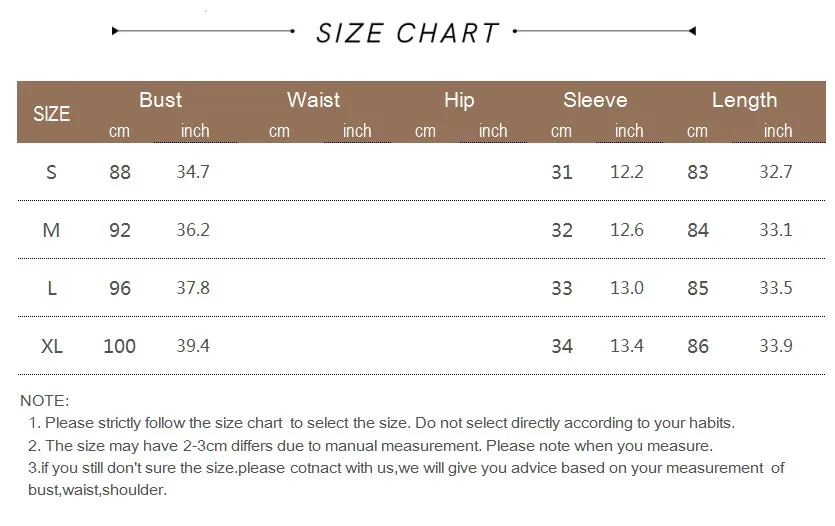Select the Waist column header
Viewport: 835px width, 526px height.
point(313,99)
